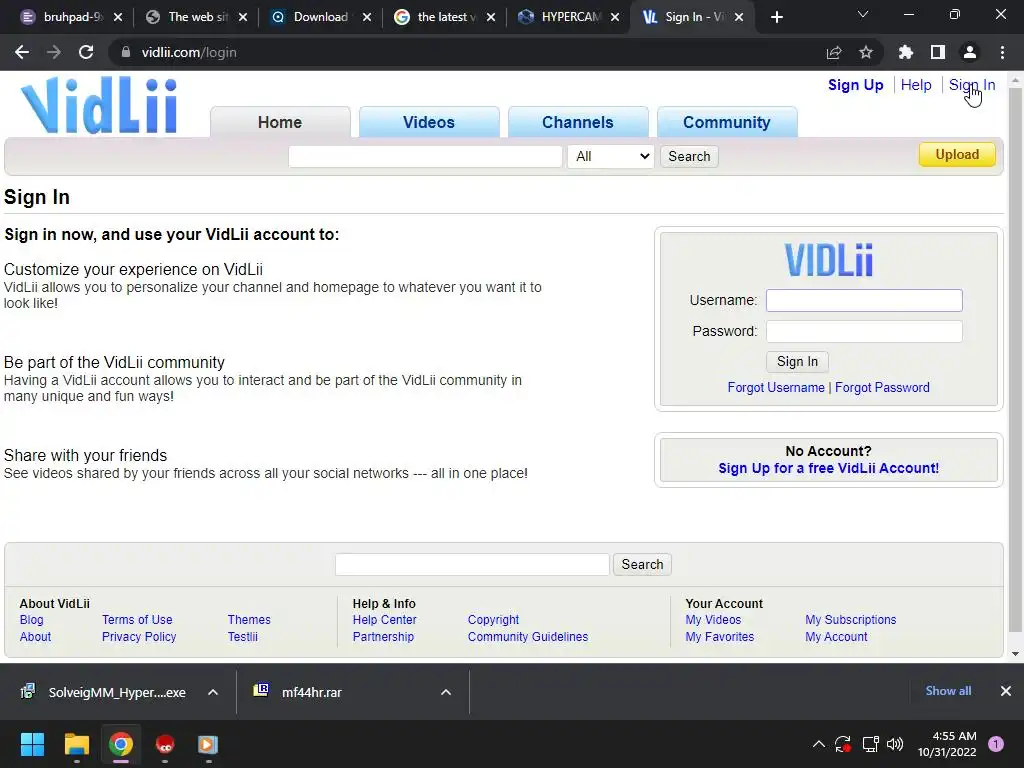Click the Chrome icon in the taskbar
Screen dimensions: 1024x768
(121, 744)
